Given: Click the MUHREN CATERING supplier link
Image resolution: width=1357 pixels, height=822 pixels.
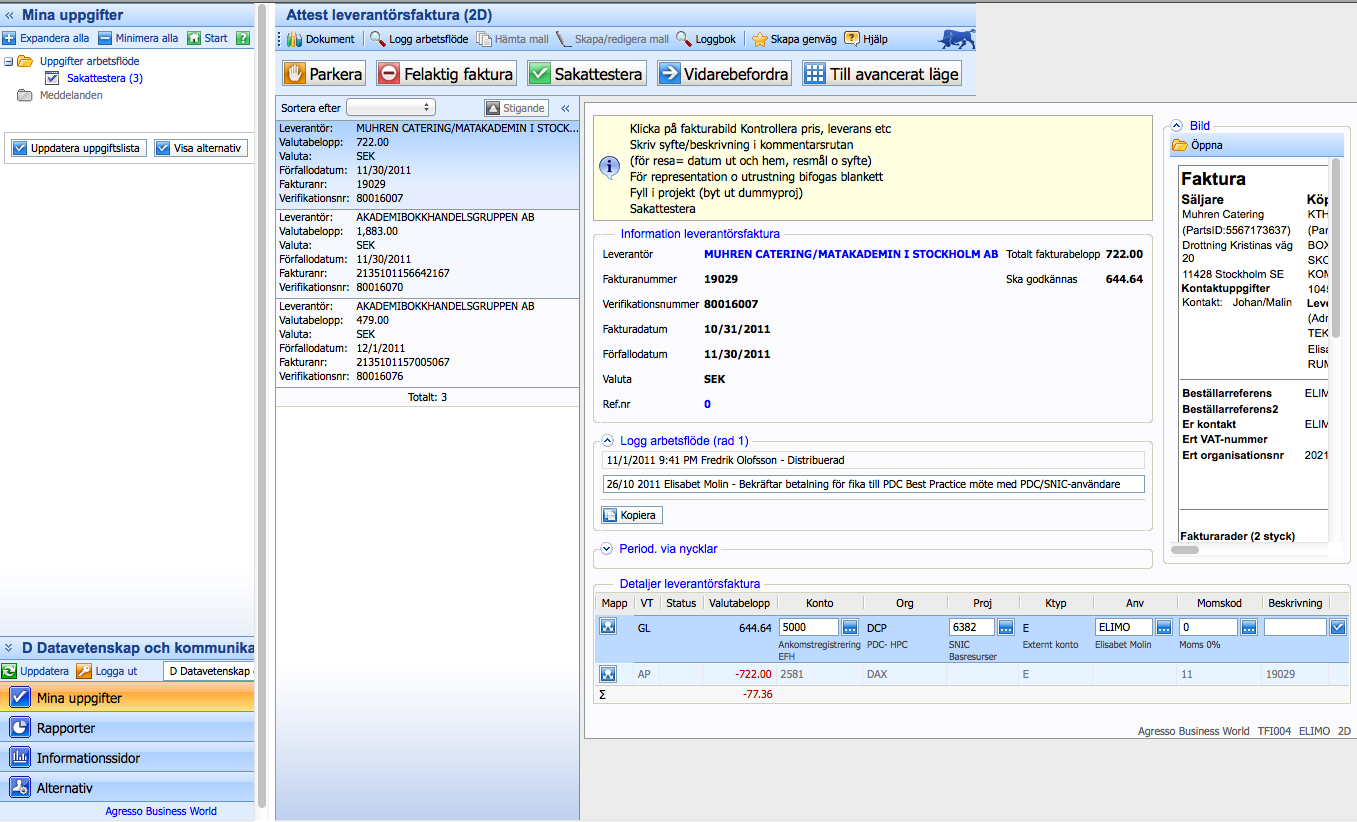Looking at the screenshot, I should point(851,254).
